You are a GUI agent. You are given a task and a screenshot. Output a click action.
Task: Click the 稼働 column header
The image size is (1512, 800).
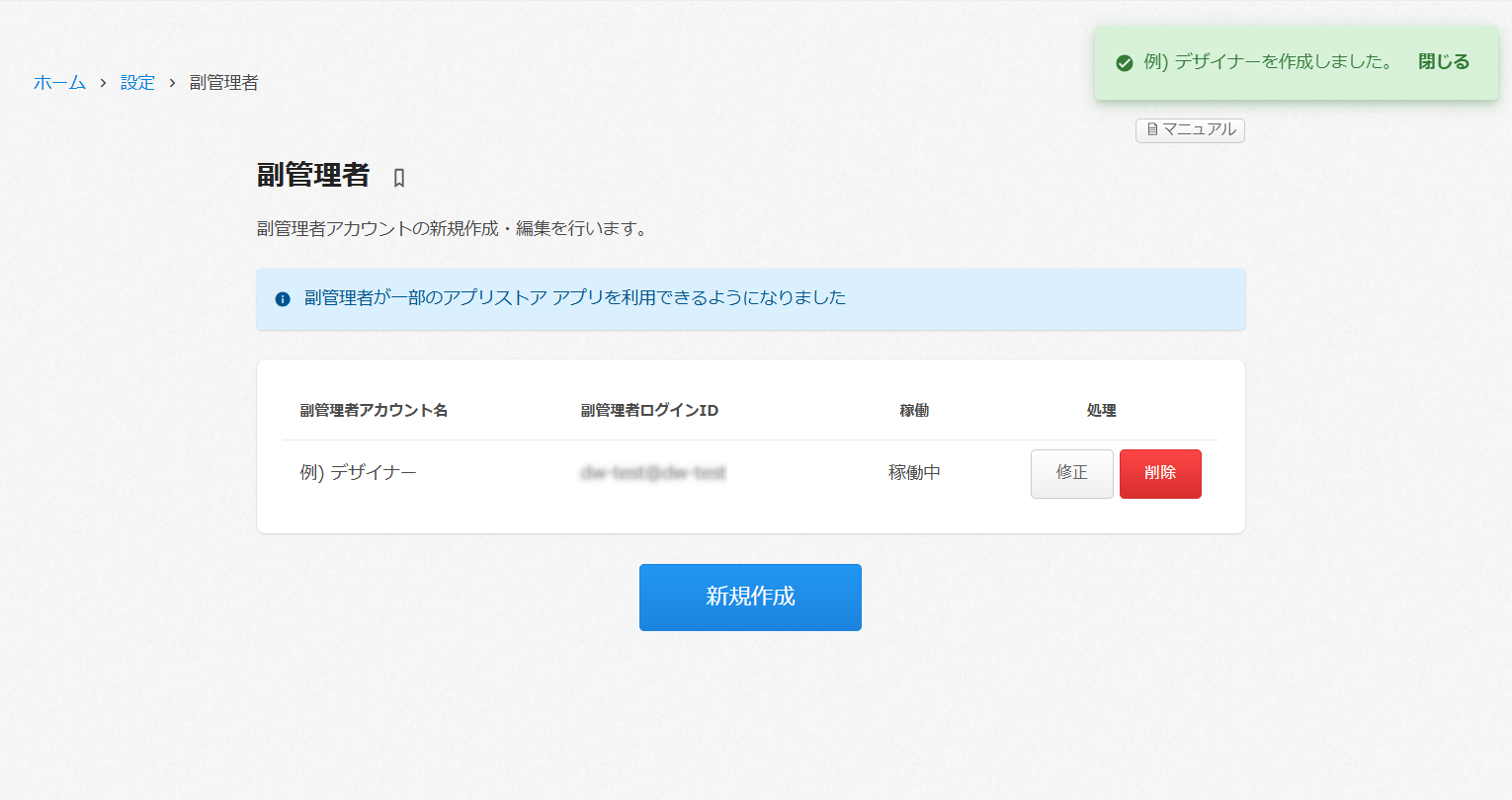click(x=913, y=410)
